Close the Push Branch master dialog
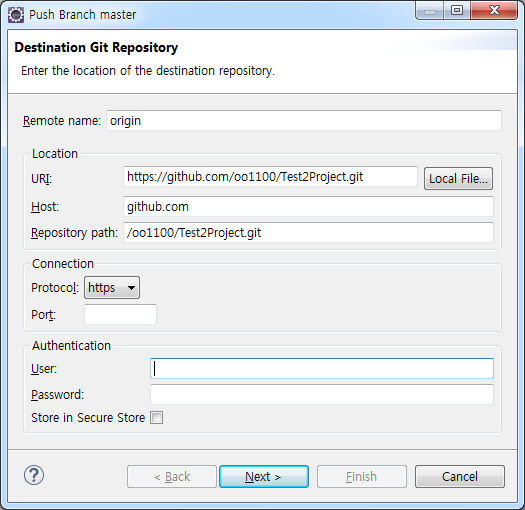Screen dimensions: 525x510 point(494,11)
